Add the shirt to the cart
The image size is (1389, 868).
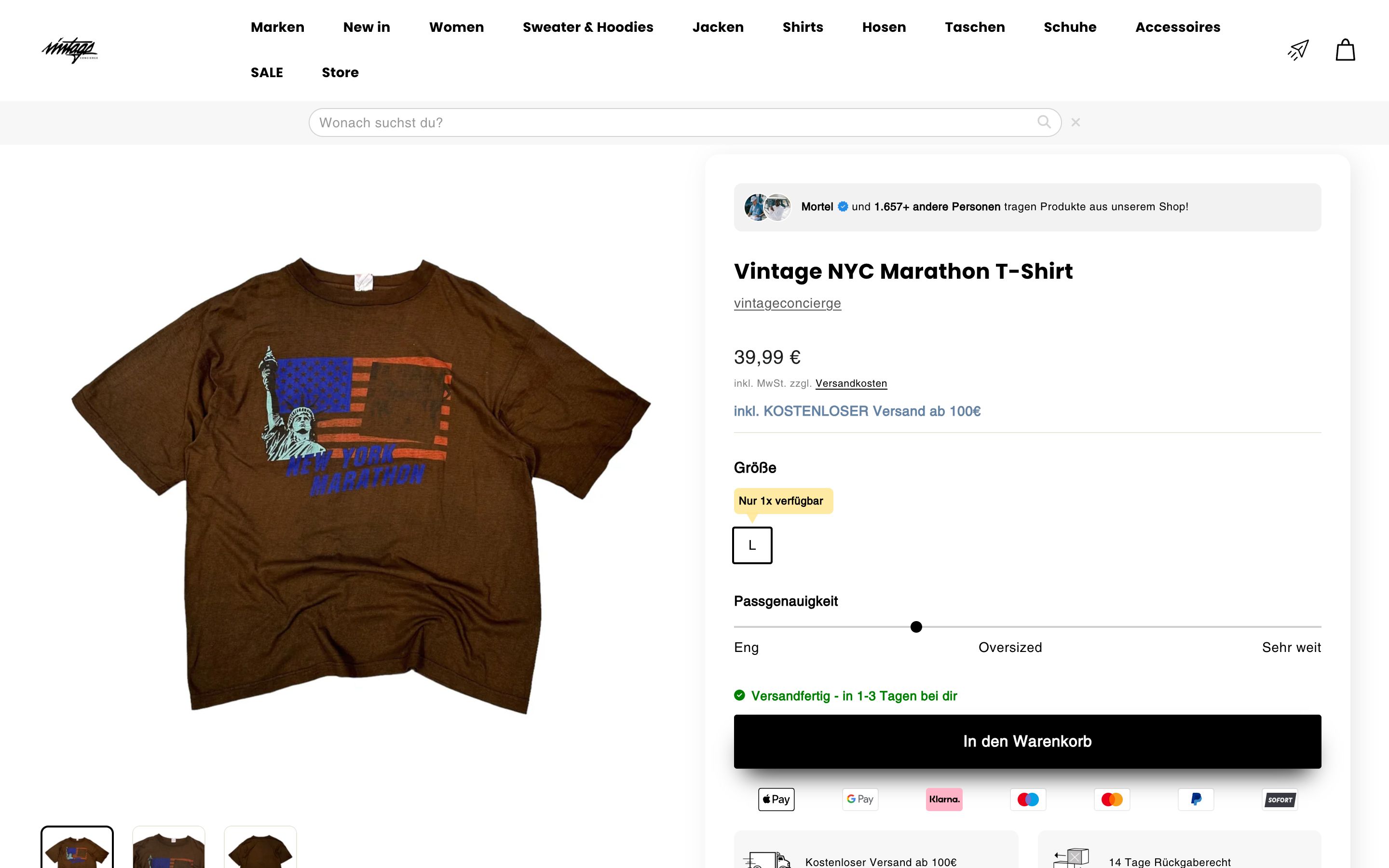click(x=1027, y=741)
